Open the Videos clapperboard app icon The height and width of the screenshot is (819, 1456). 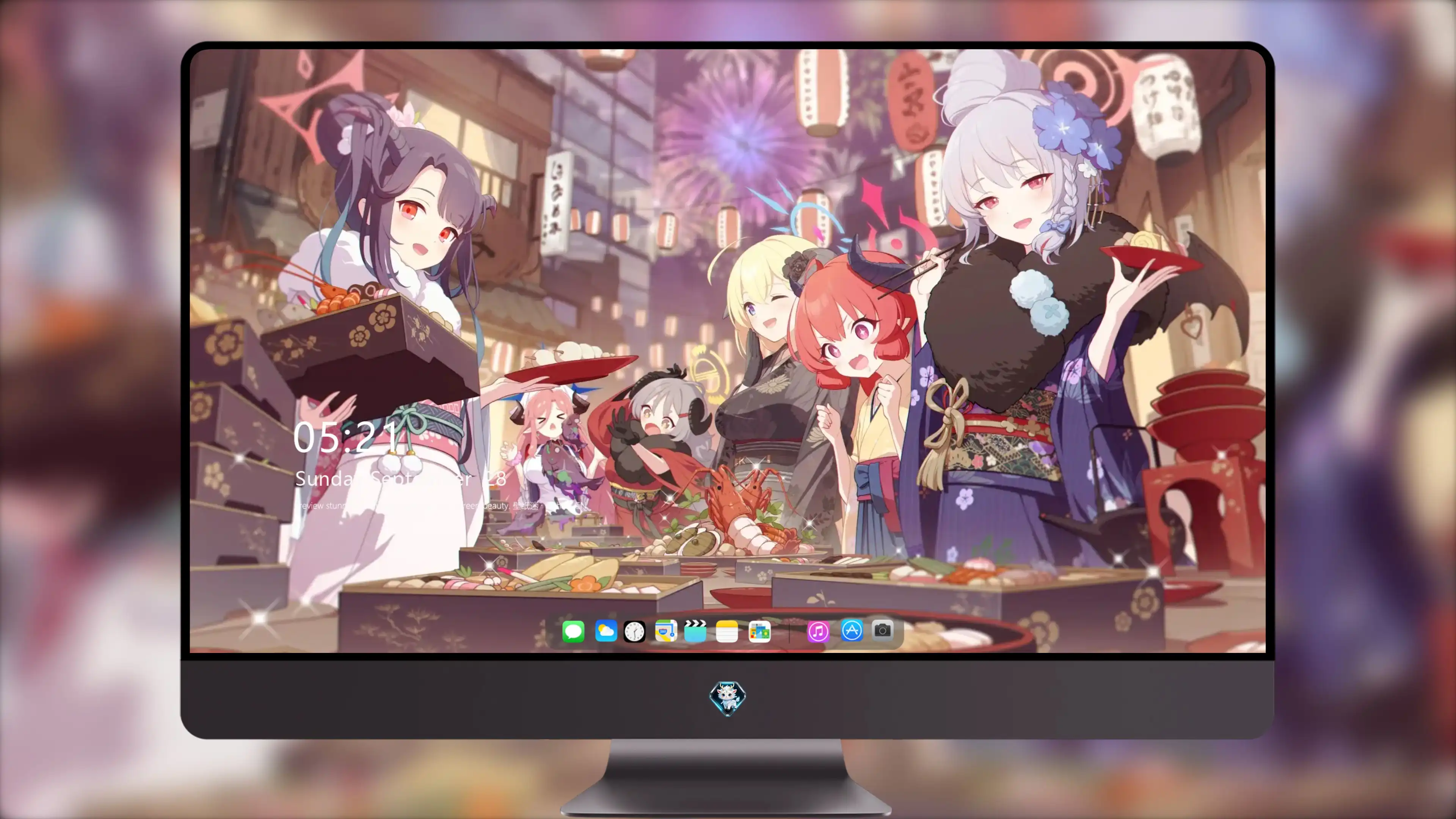point(695,631)
